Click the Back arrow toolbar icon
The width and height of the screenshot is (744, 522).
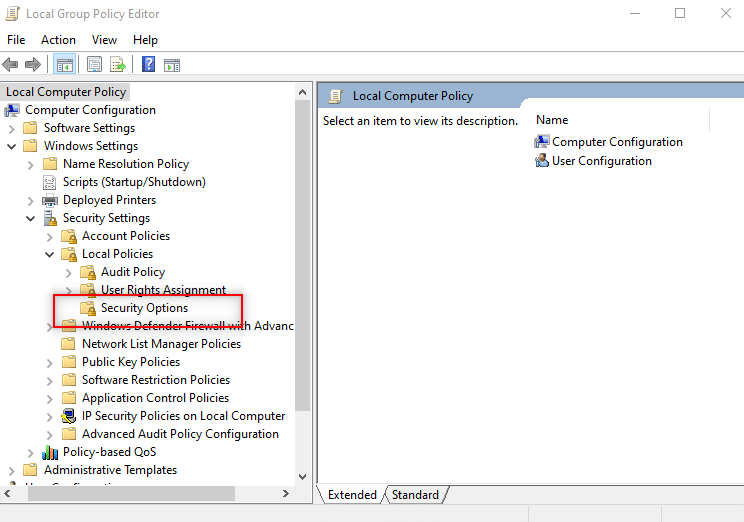(10, 65)
